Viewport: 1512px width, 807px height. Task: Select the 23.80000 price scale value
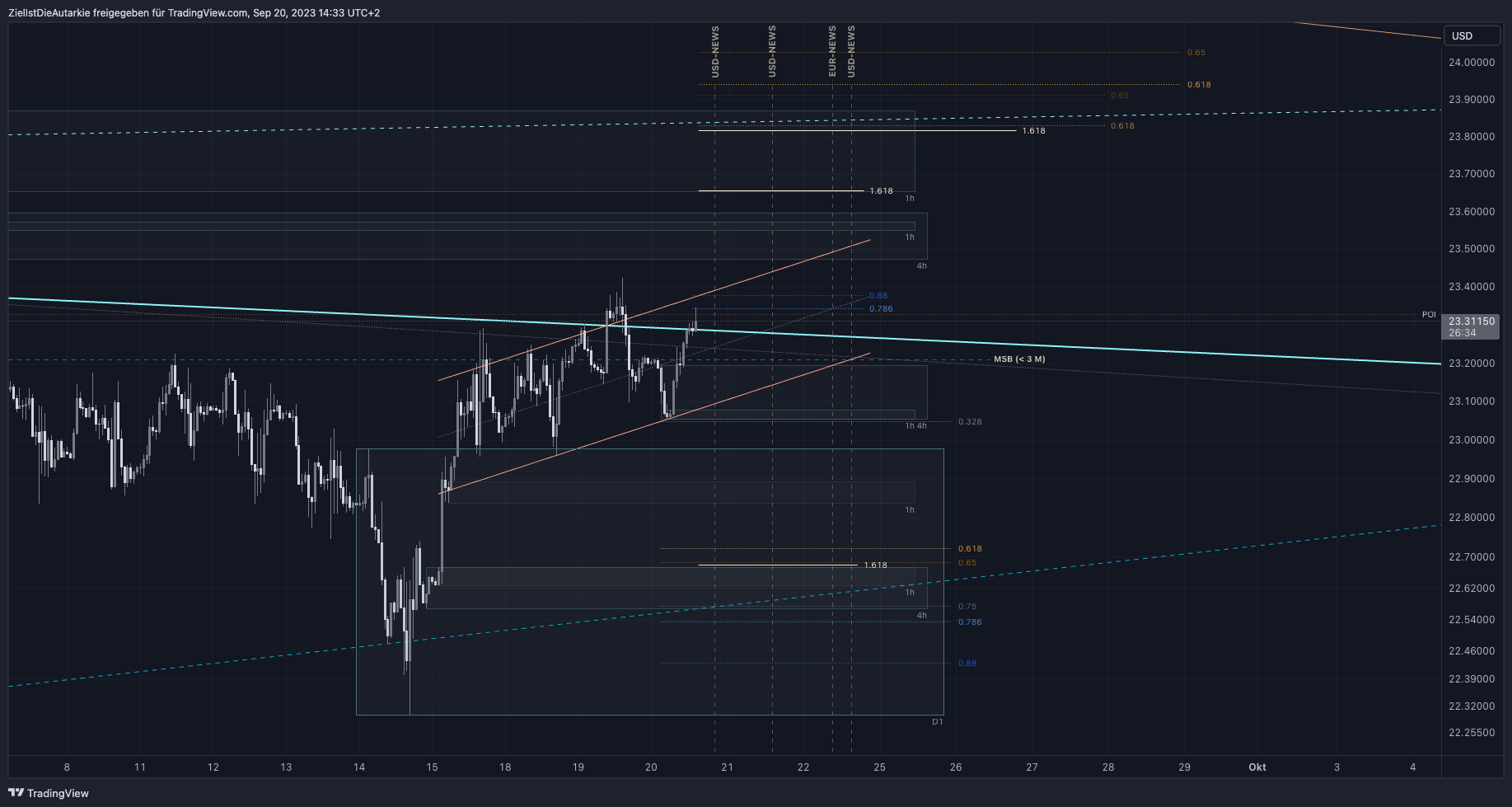[x=1472, y=137]
